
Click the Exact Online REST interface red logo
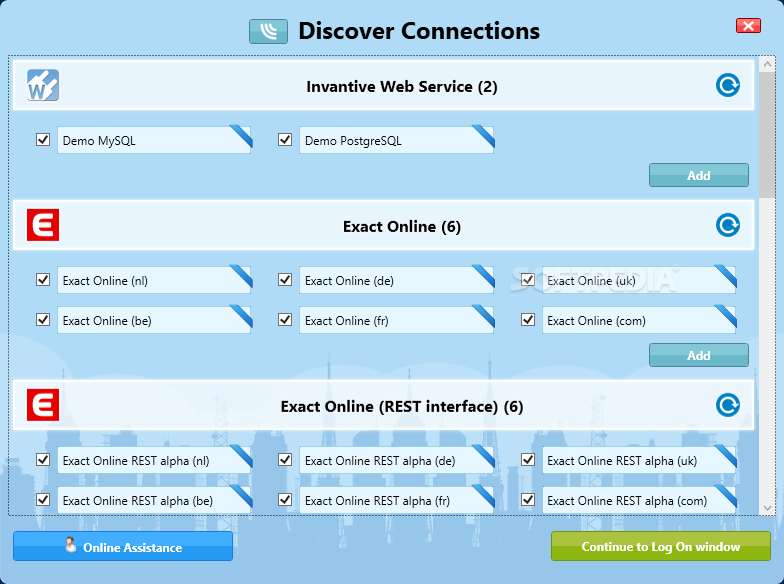coord(43,405)
